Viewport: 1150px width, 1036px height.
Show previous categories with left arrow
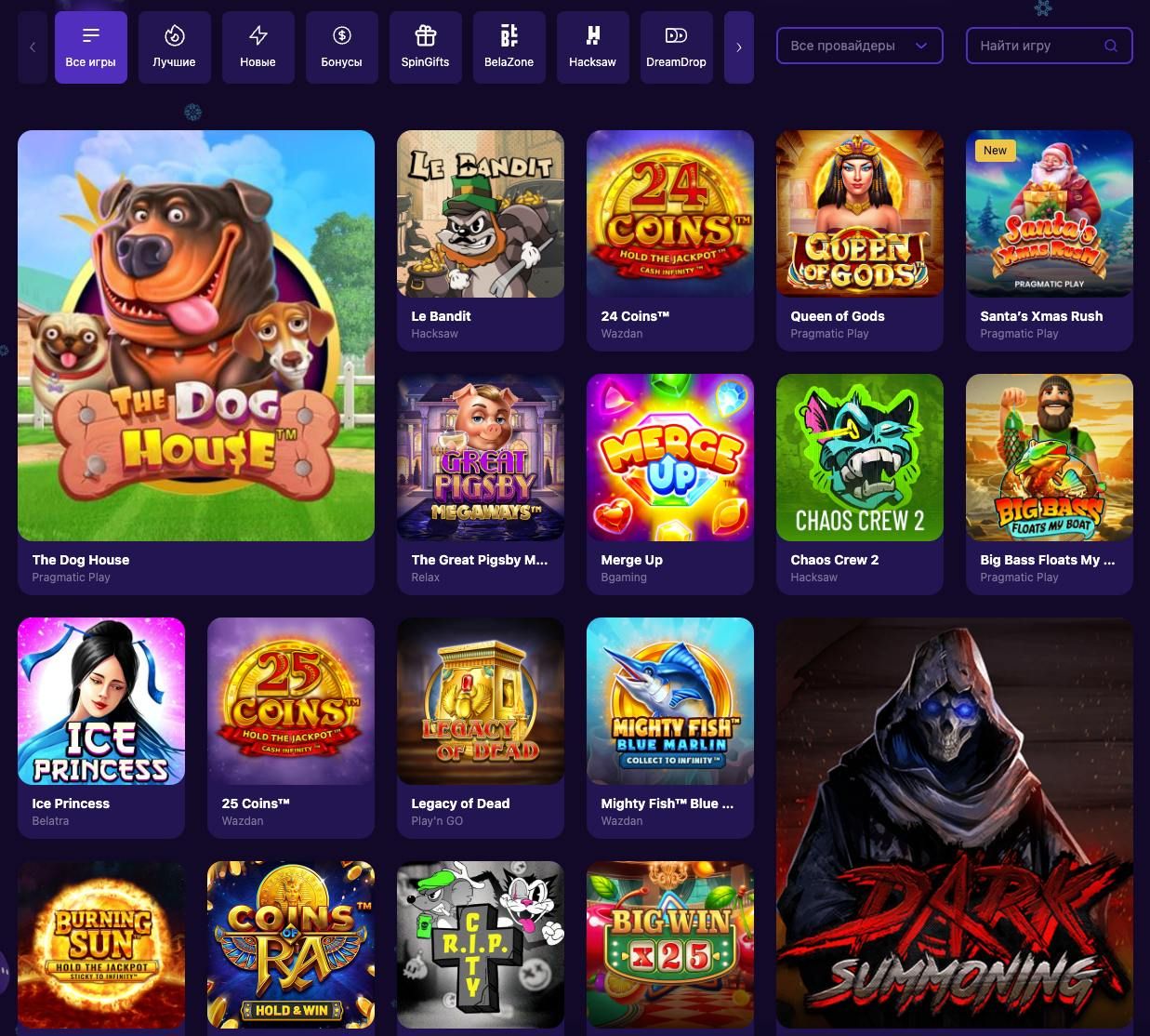tap(33, 47)
